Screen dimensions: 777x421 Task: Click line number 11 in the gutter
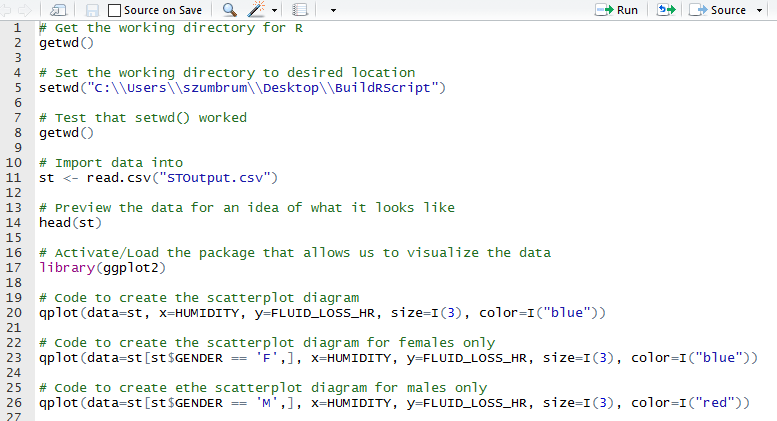[x=14, y=178]
